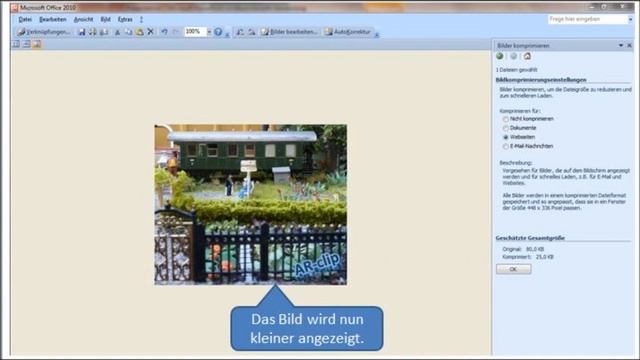
Task: Switch to filmstrip view
Action: [27, 44]
